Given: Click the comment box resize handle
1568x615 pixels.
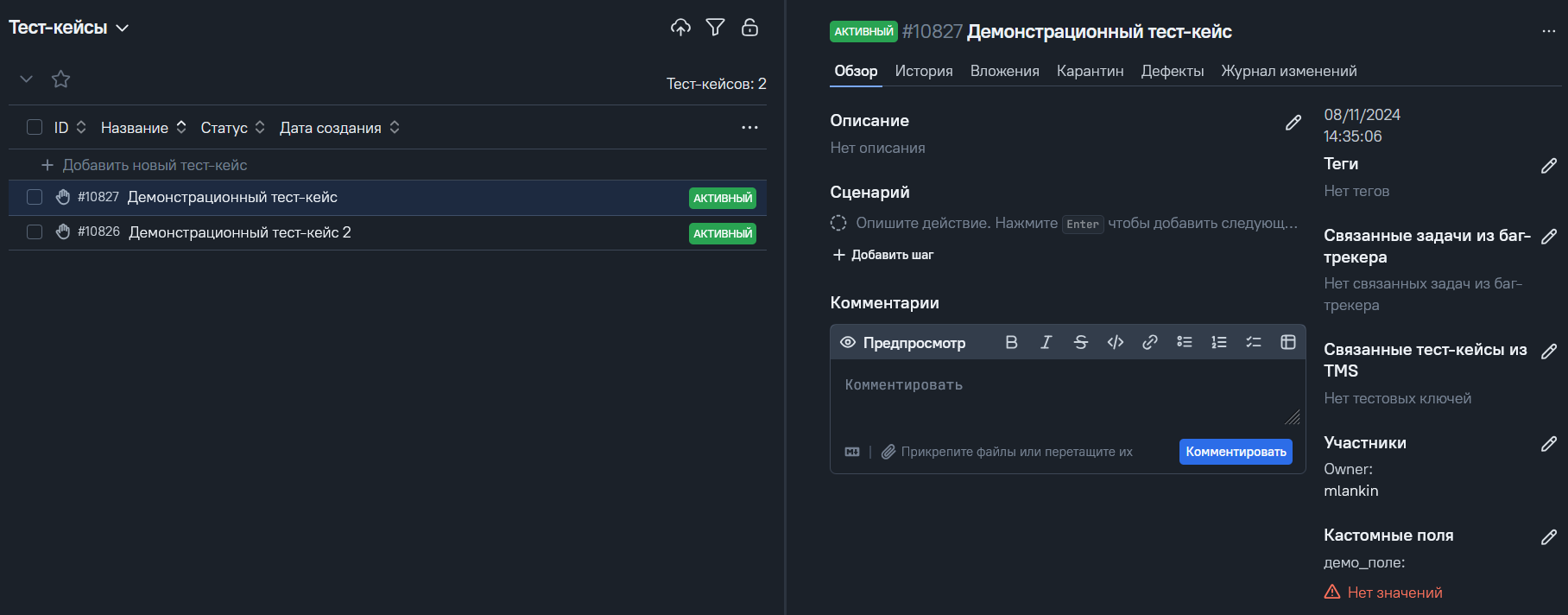Looking at the screenshot, I should point(1293,417).
